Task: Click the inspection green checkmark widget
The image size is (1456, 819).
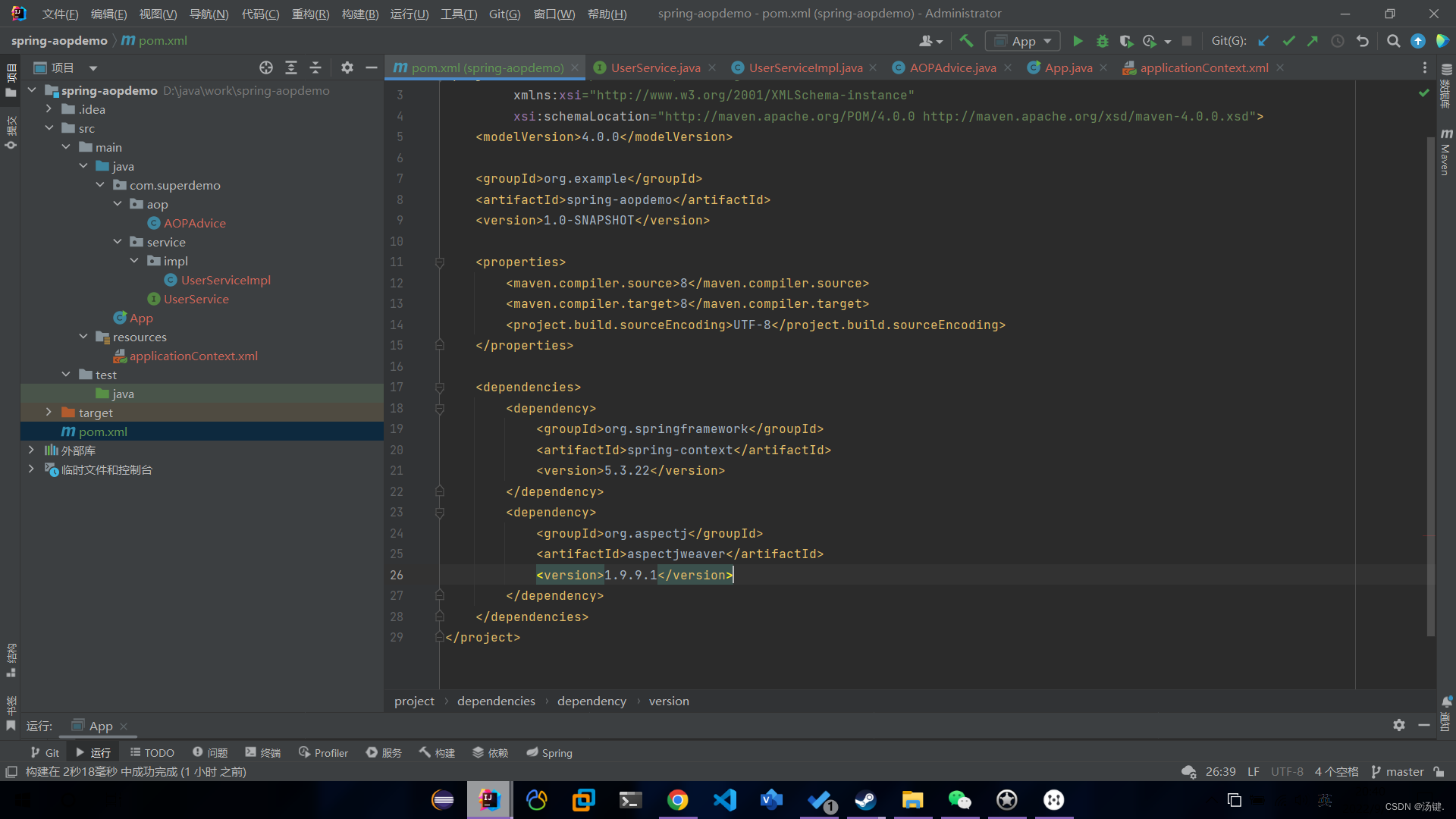Action: tap(1423, 93)
